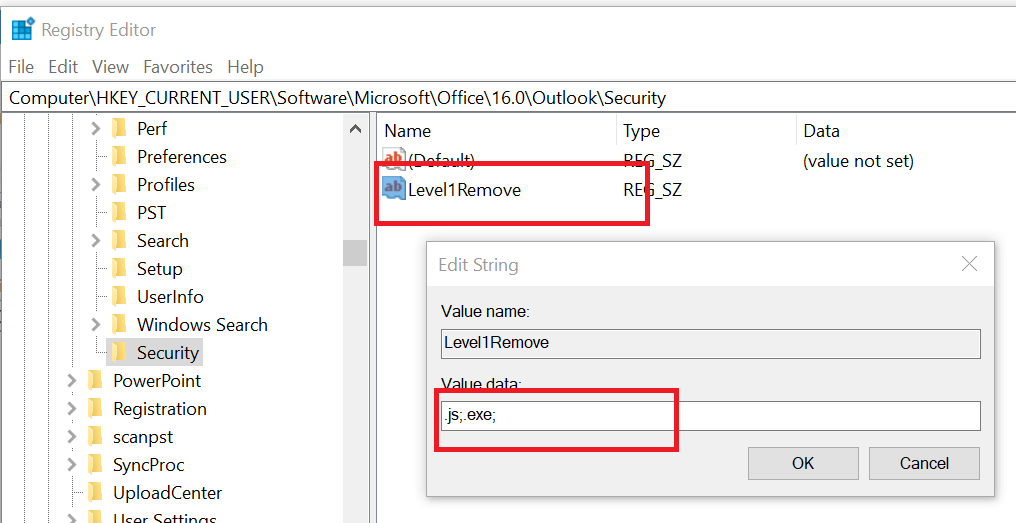Screen dimensions: 1016x523
Task: Select the PST folder icon
Action: click(x=119, y=213)
